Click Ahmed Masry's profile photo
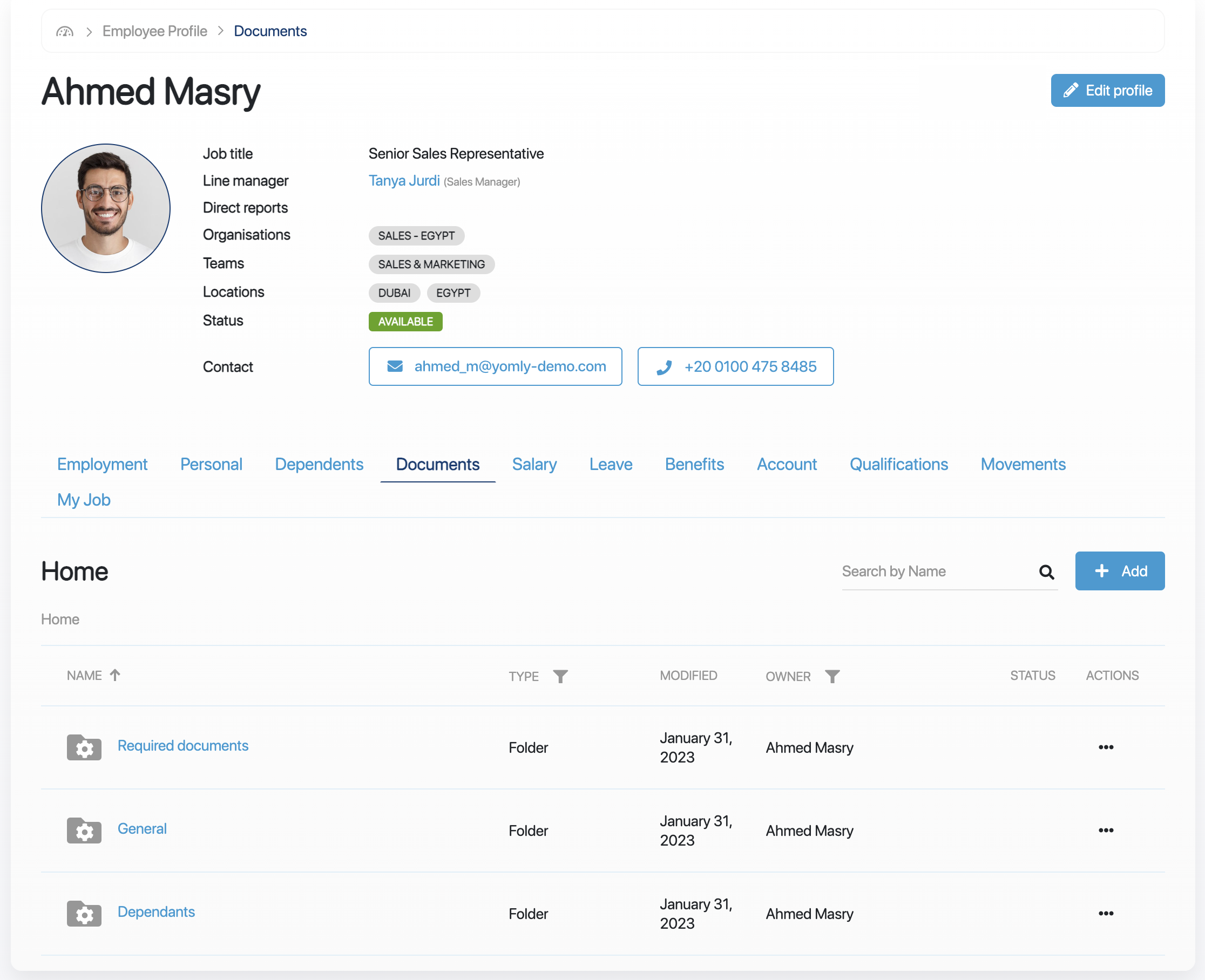The width and height of the screenshot is (1205, 980). 106,208
